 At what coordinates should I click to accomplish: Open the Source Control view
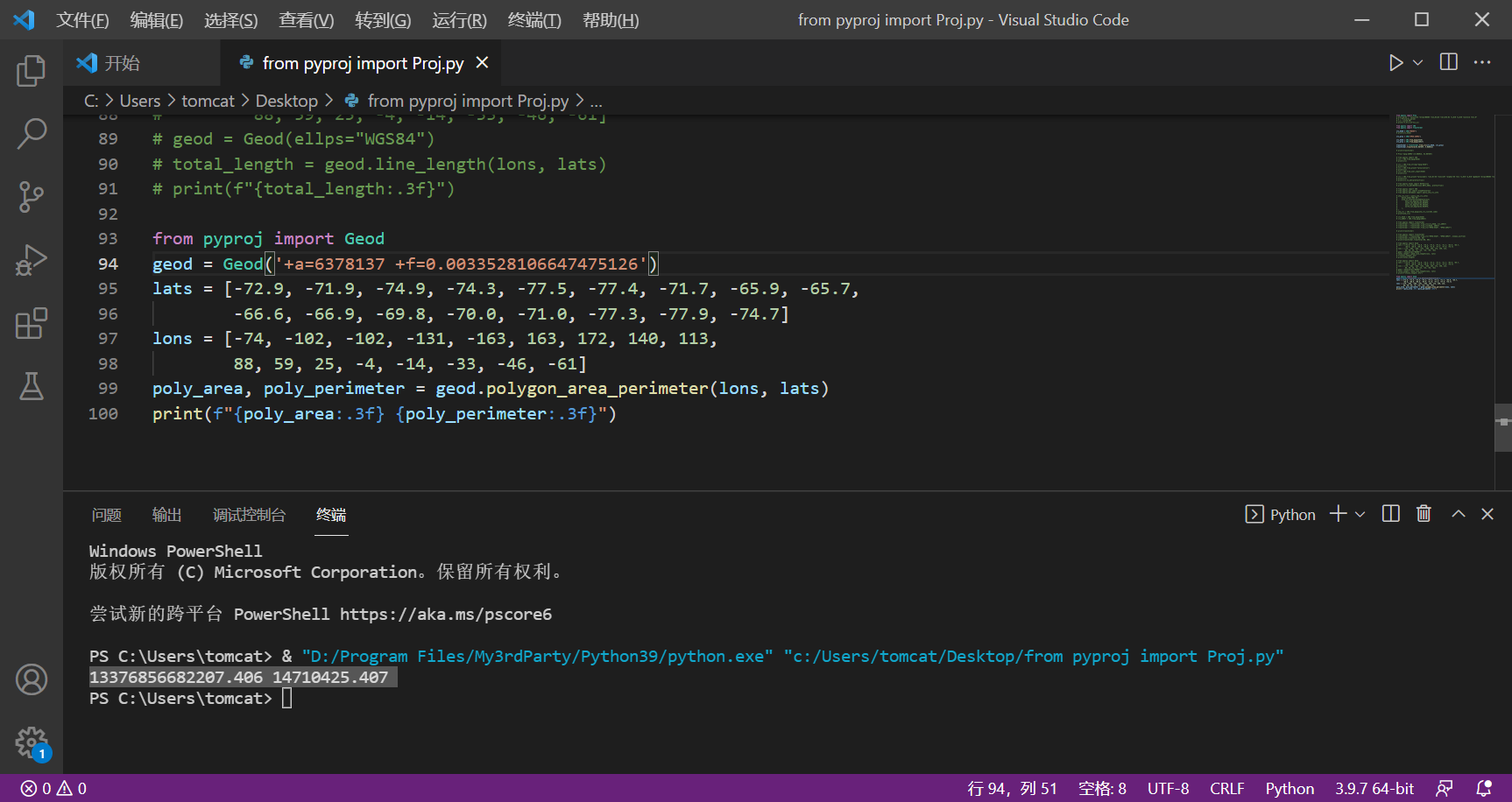(32, 197)
